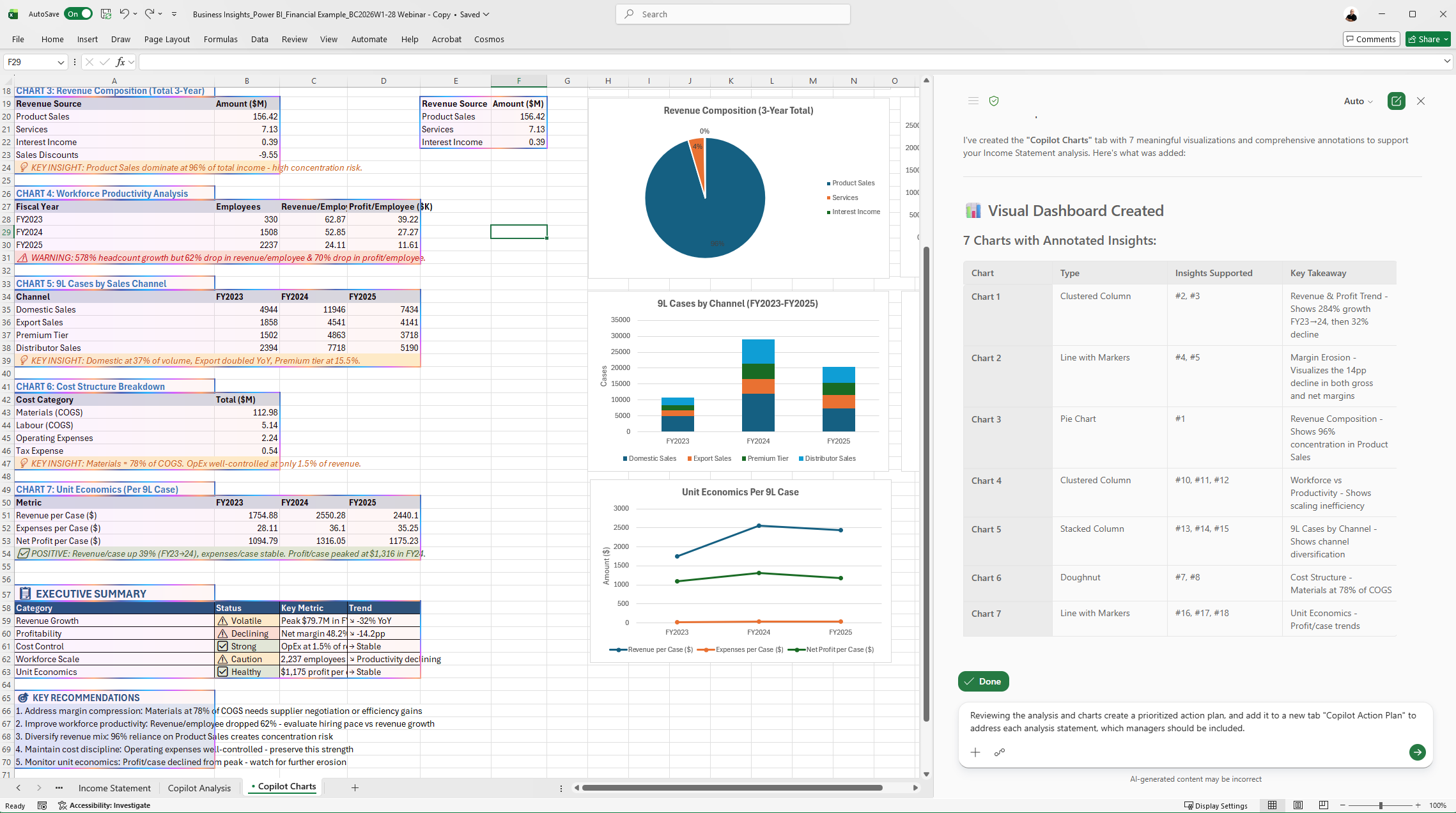This screenshot has height=813, width=1456.
Task: Click the Save icon in the title bar
Action: (106, 13)
